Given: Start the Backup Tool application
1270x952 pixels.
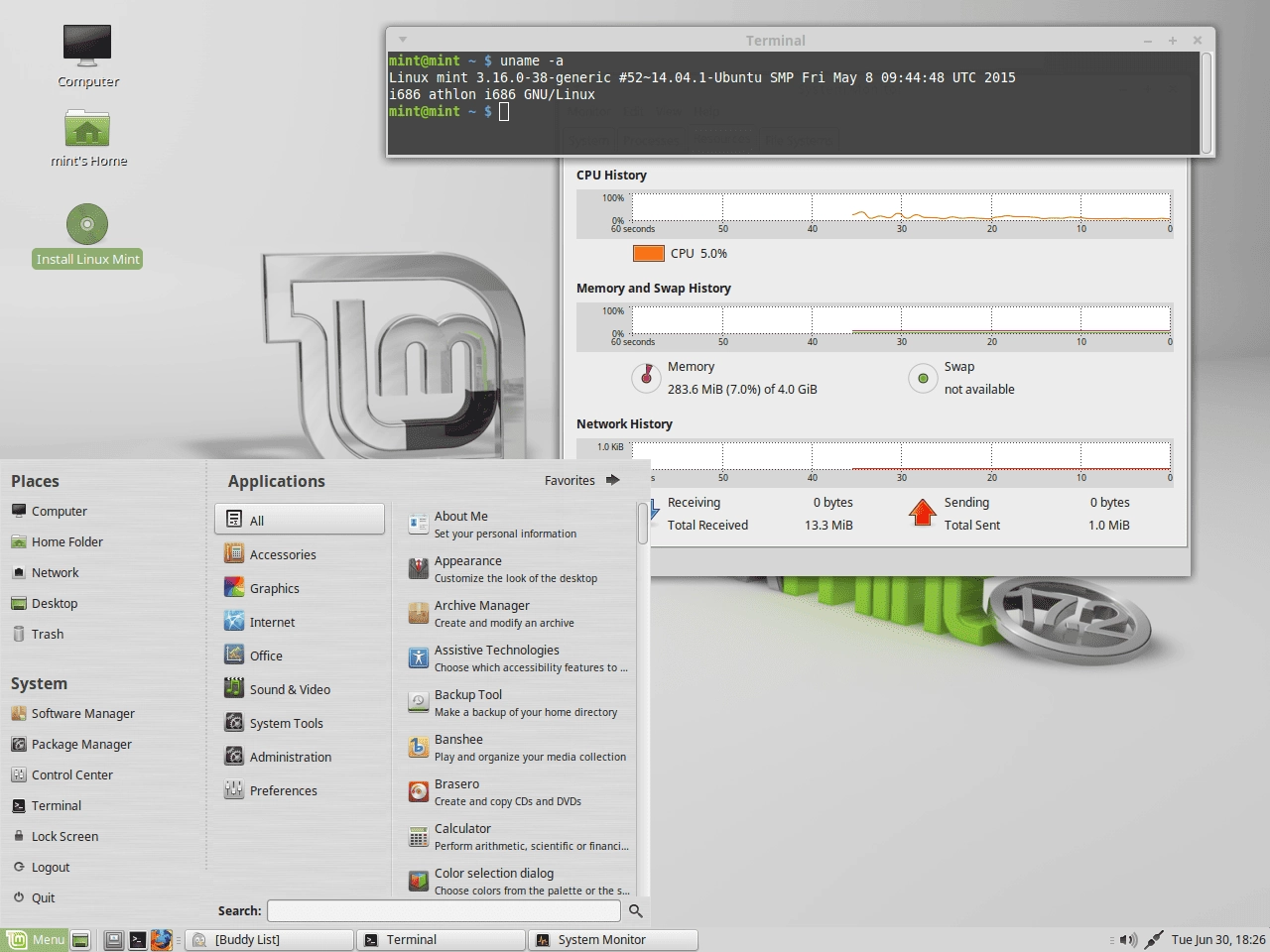Looking at the screenshot, I should pyautogui.click(x=520, y=702).
